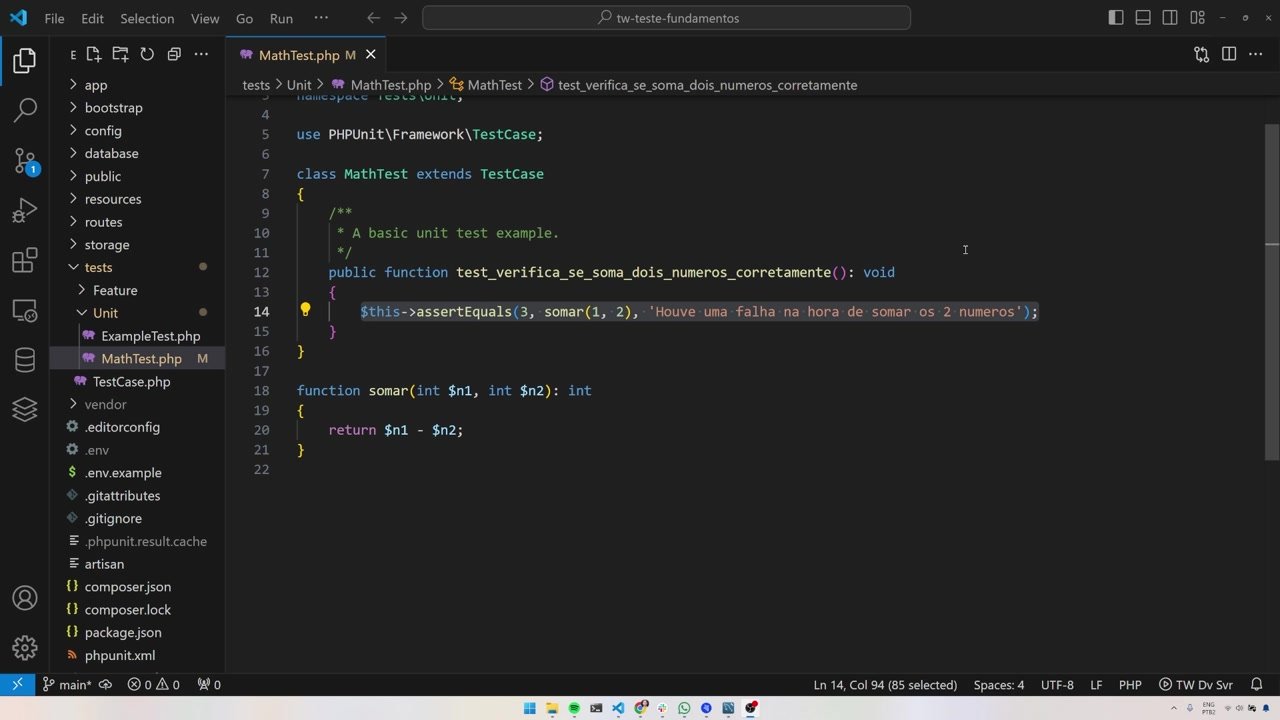This screenshot has width=1280, height=720.
Task: Open ExampleTest.php in the file tree
Action: [x=150, y=336]
